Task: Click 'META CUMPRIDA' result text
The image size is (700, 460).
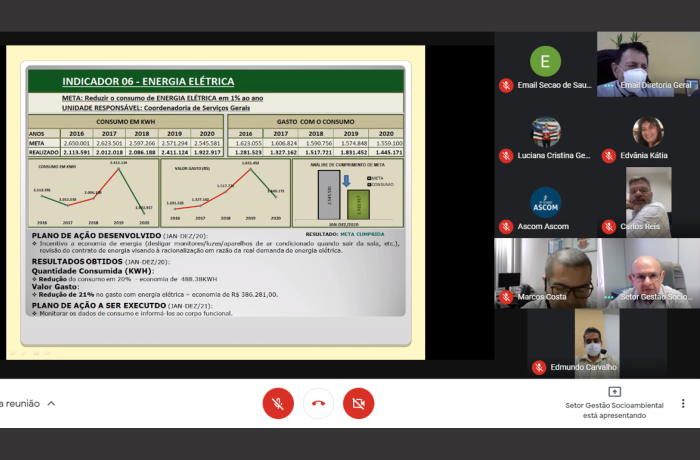Action: 362,234
